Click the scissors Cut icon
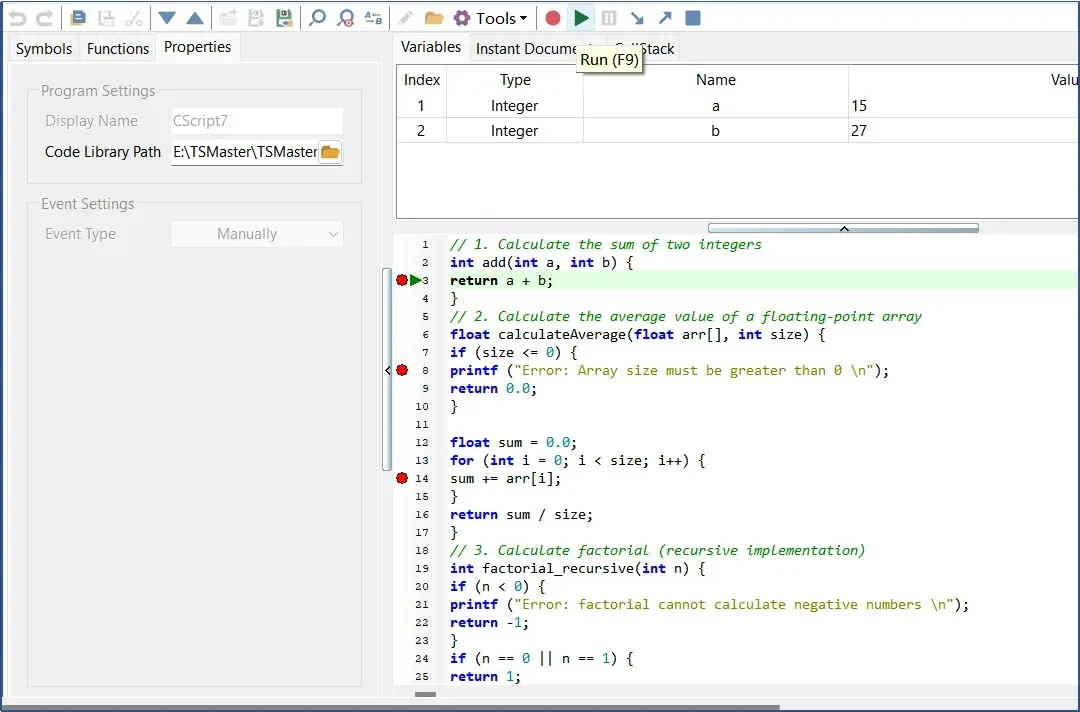 coord(134,19)
